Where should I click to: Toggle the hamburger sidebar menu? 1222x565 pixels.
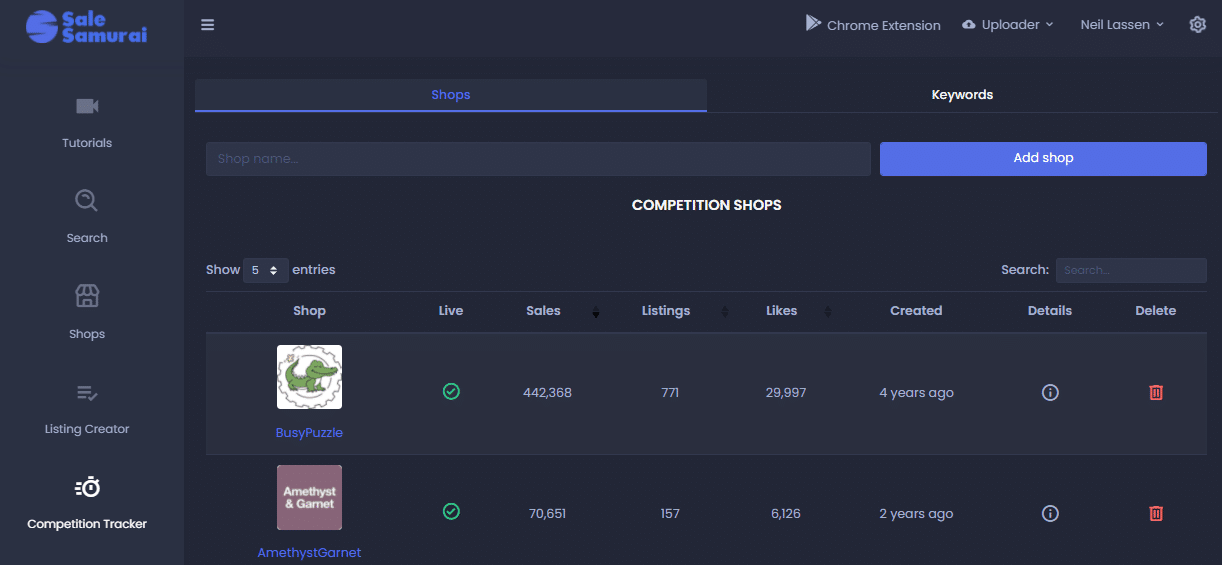(208, 25)
